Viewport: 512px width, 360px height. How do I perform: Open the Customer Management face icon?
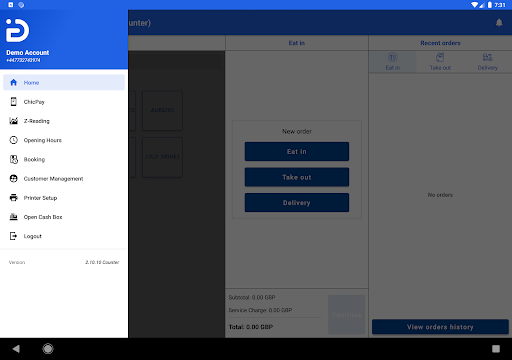click(14, 179)
